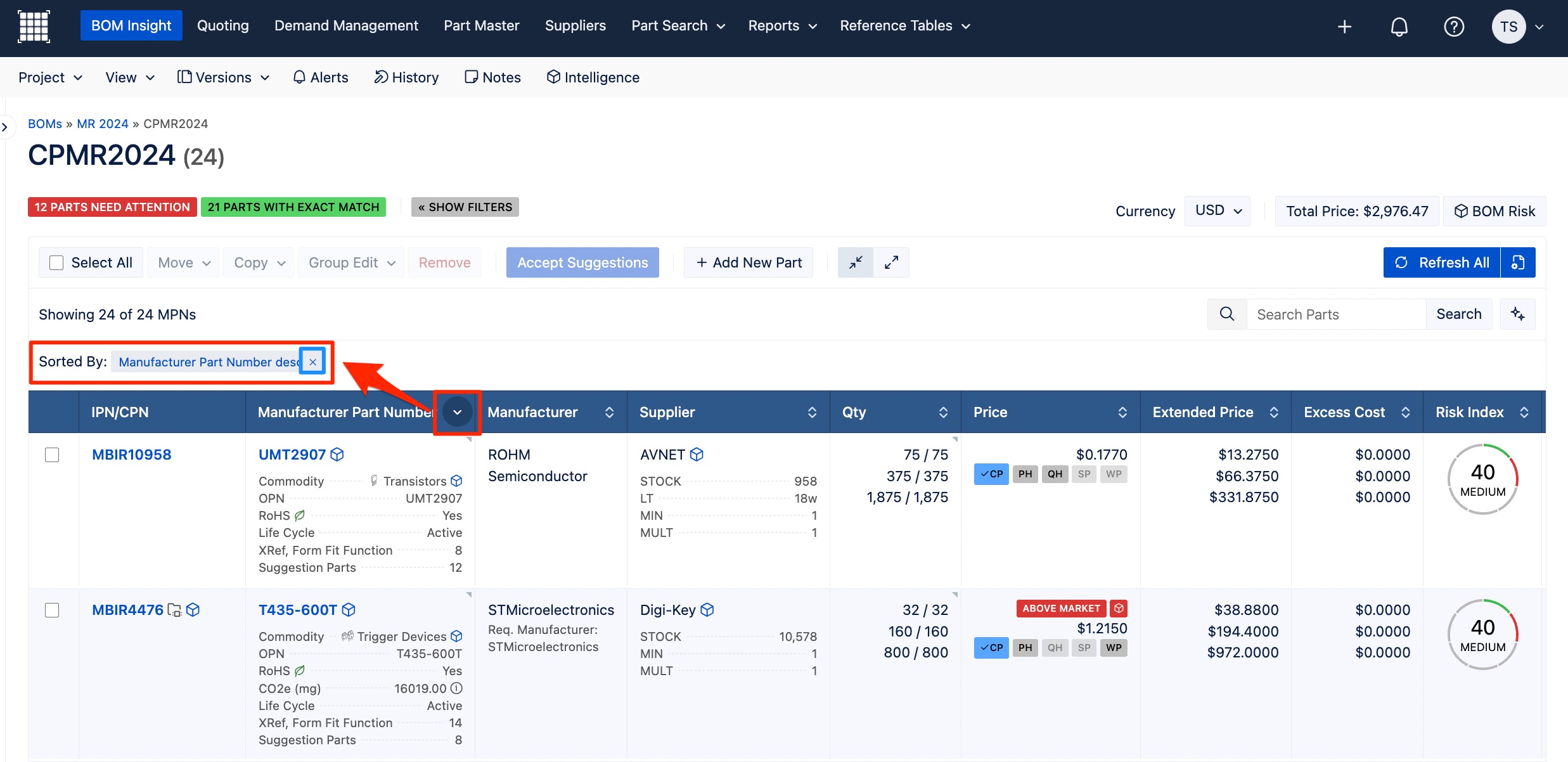Viewport: 1568px width, 762px height.
Task: Go to the Part Master tab
Action: [482, 25]
